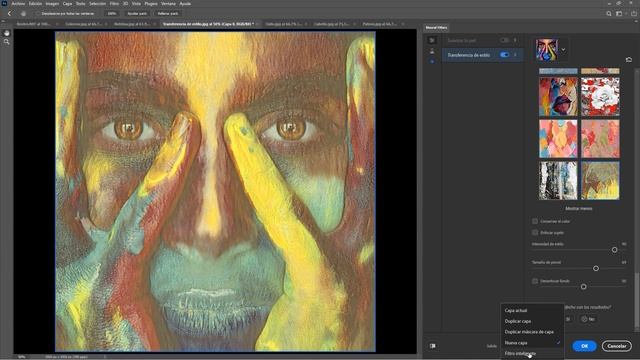Click the Photoshop app logo icon

(x=4, y=3)
